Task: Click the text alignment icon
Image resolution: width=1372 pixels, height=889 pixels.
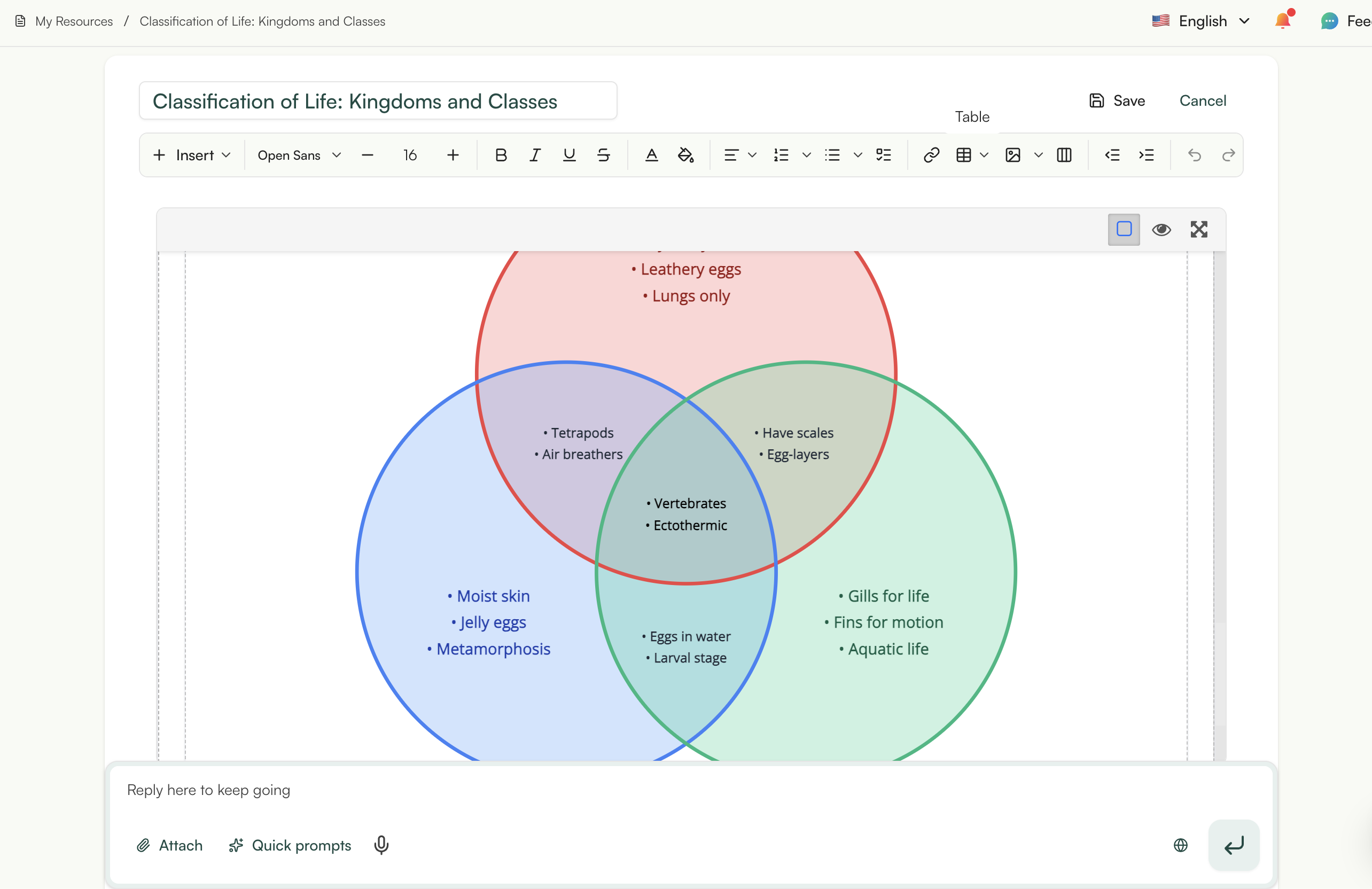Action: pyautogui.click(x=731, y=155)
